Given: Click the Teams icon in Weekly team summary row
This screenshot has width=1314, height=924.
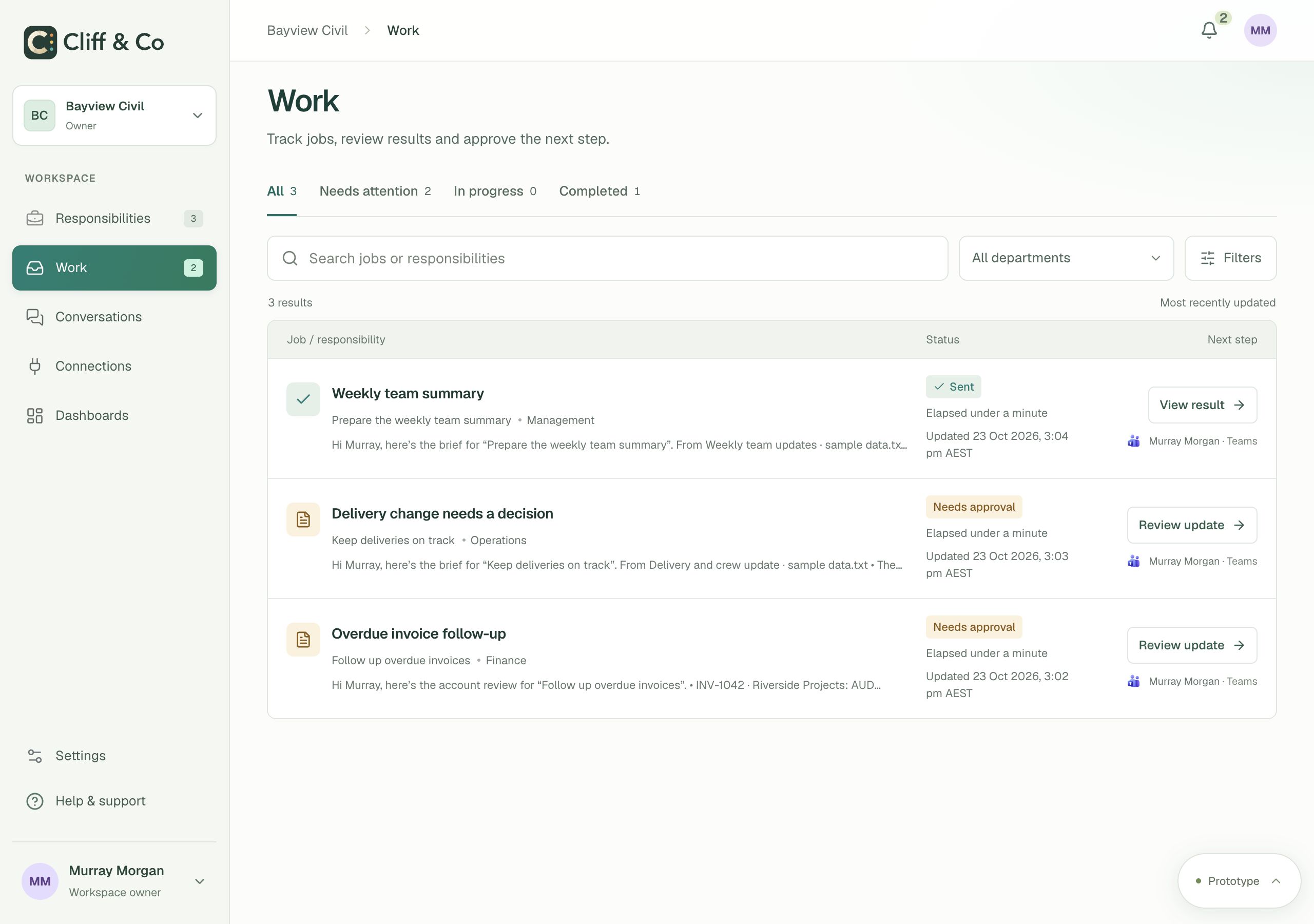Looking at the screenshot, I should [x=1133, y=441].
